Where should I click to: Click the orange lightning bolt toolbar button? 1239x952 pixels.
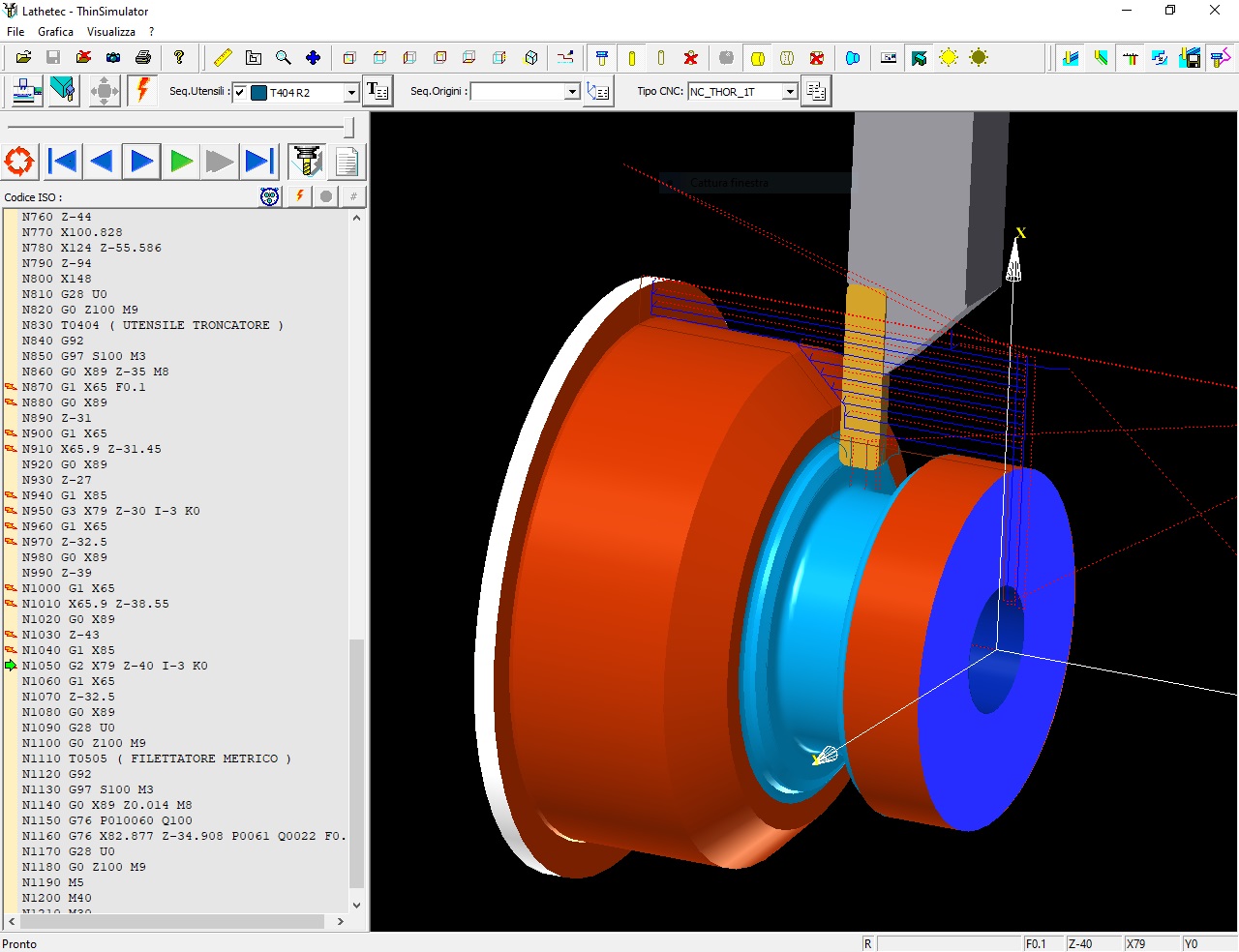coord(142,91)
